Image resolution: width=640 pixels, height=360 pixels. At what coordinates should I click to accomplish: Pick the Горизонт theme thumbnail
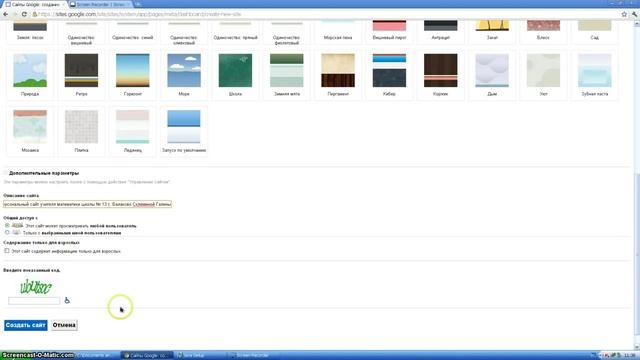pyautogui.click(x=133, y=70)
